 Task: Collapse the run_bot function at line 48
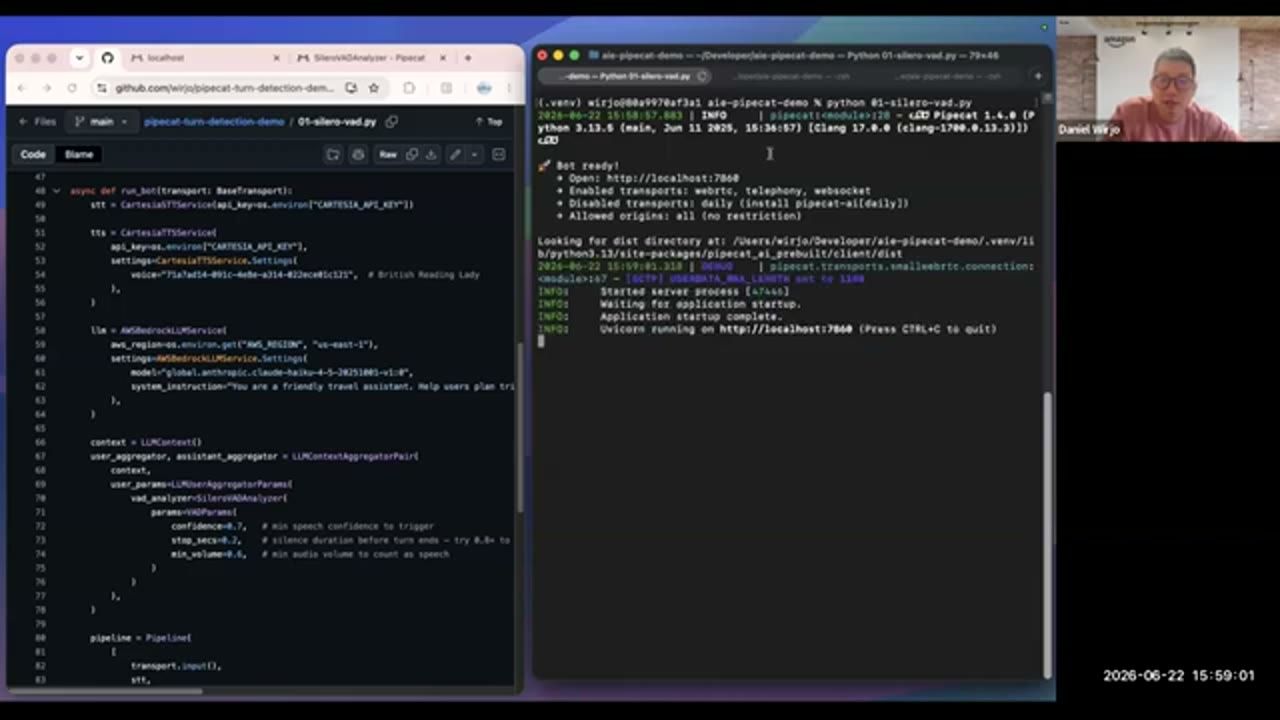tap(56, 190)
